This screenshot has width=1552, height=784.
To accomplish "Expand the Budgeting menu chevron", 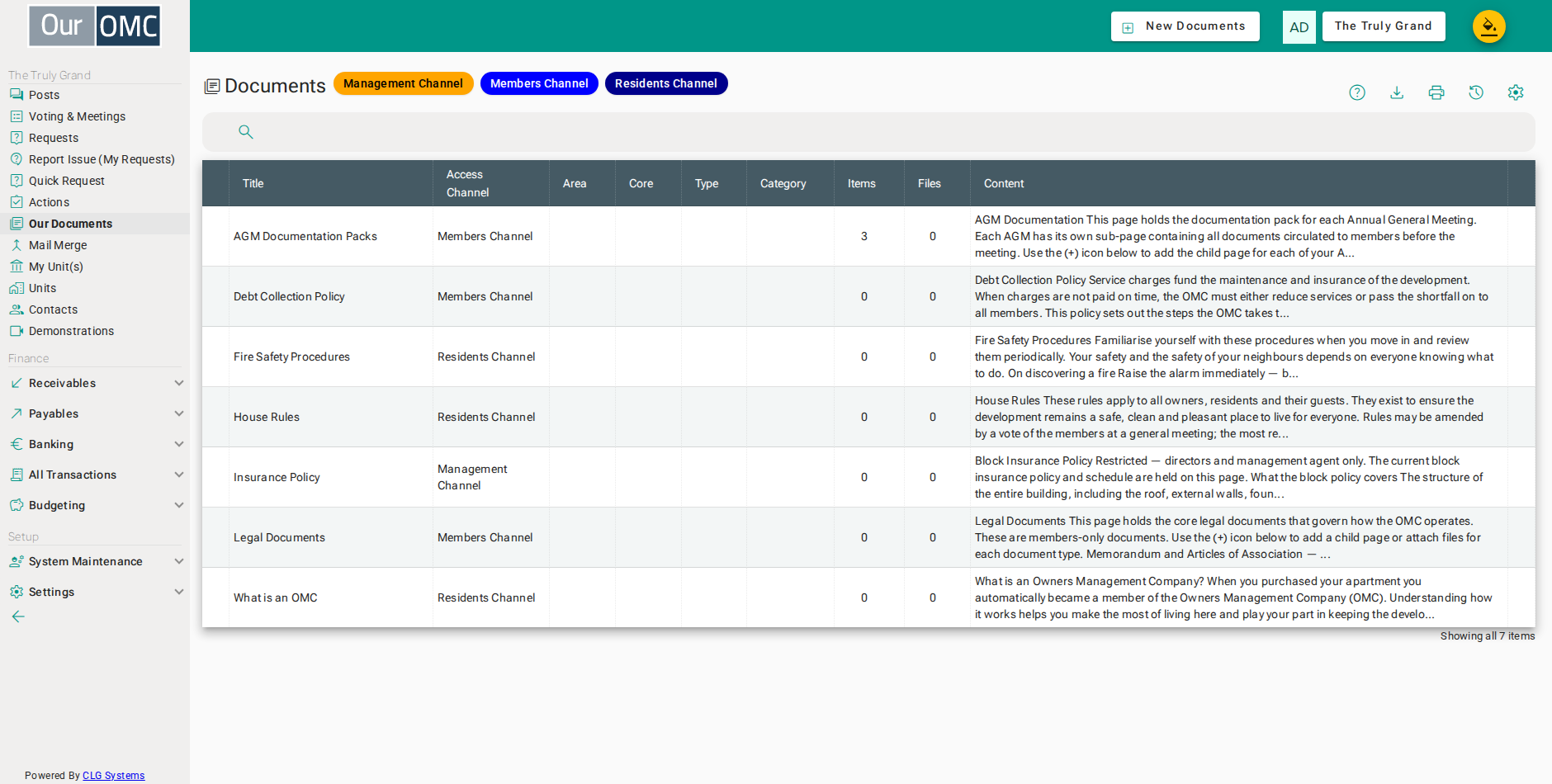I will [x=179, y=505].
